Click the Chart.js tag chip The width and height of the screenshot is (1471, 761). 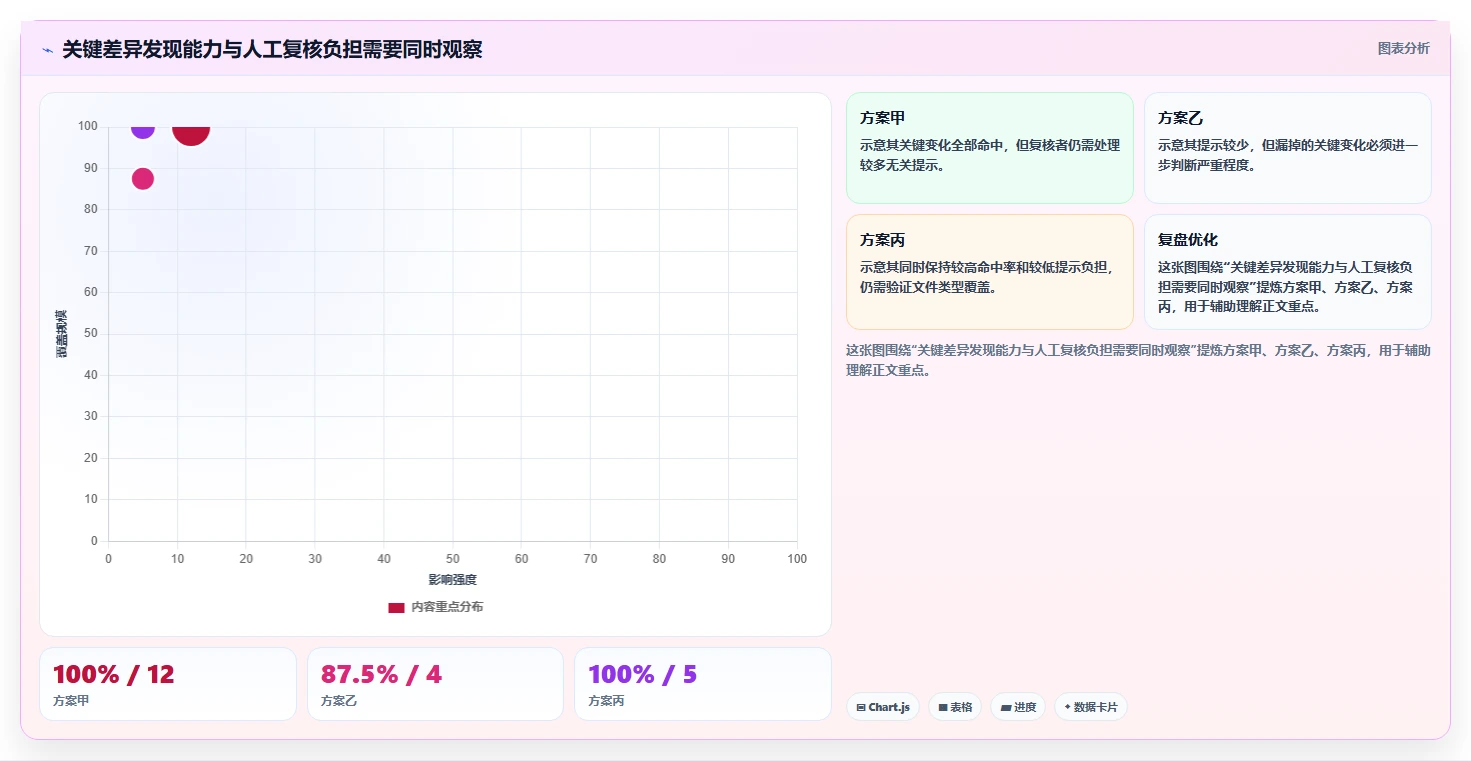point(883,707)
